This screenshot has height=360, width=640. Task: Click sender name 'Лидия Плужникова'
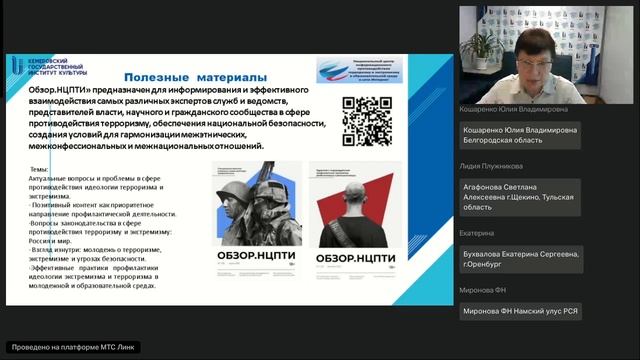tap(491, 166)
